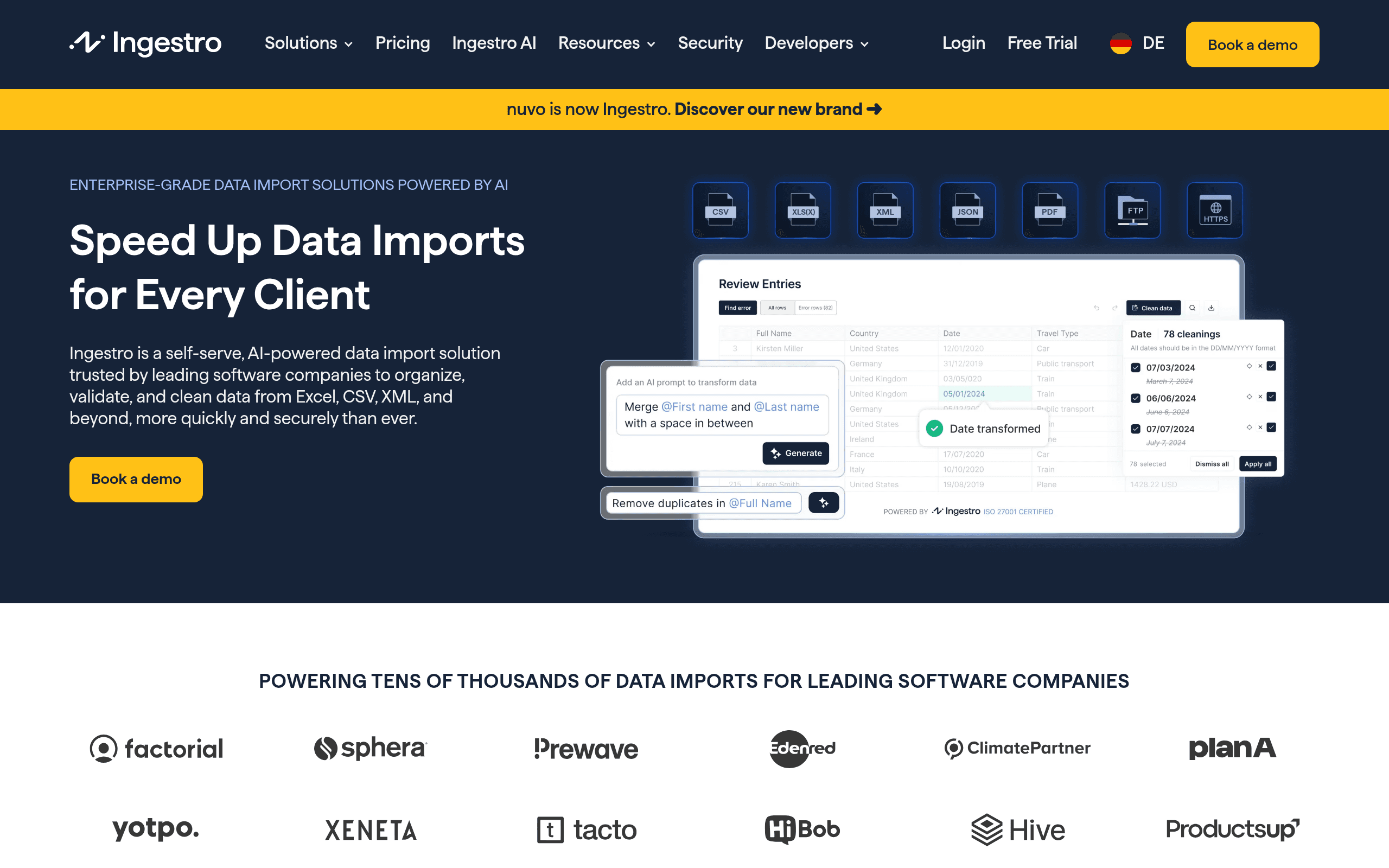The width and height of the screenshot is (1389, 868).
Task: Expand the Solutions dropdown menu
Action: pos(309,43)
